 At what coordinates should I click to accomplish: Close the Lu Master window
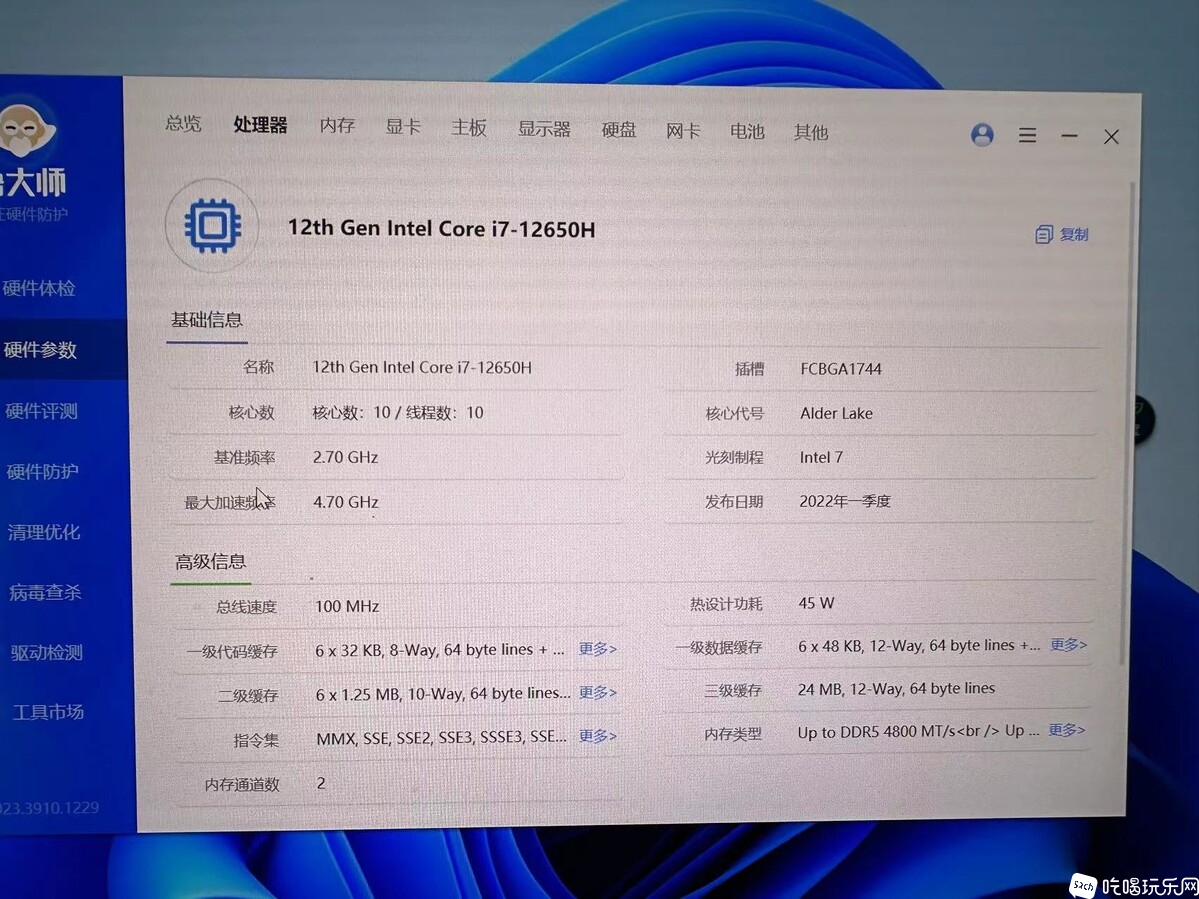1111,137
